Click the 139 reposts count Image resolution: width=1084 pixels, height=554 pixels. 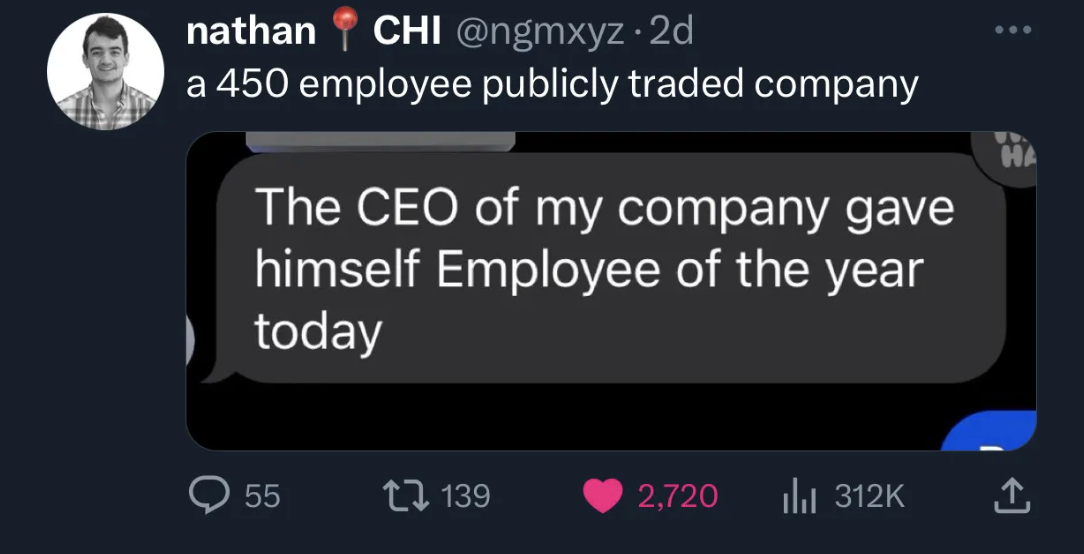click(465, 496)
